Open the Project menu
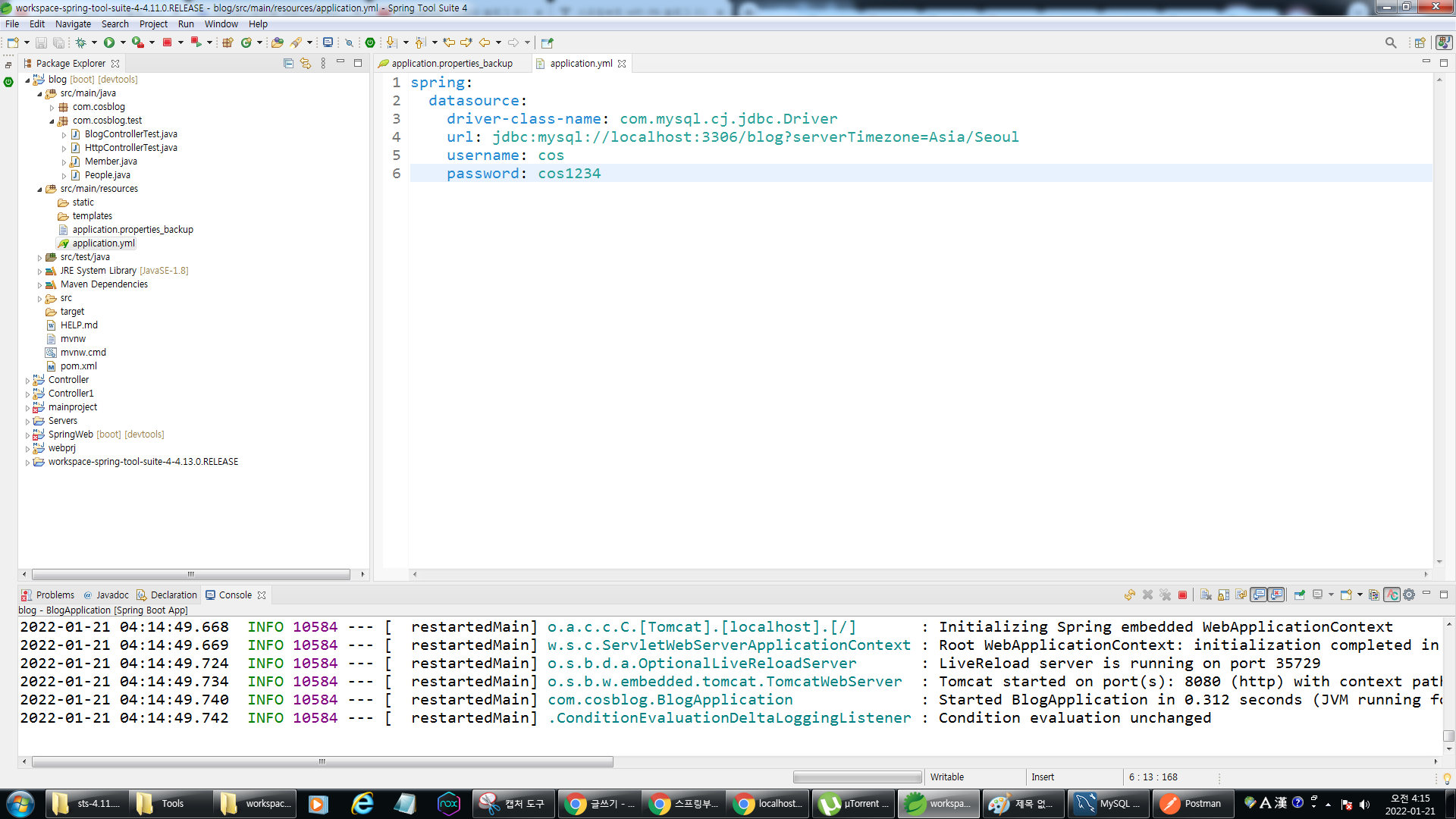This screenshot has height=819, width=1456. (x=153, y=24)
